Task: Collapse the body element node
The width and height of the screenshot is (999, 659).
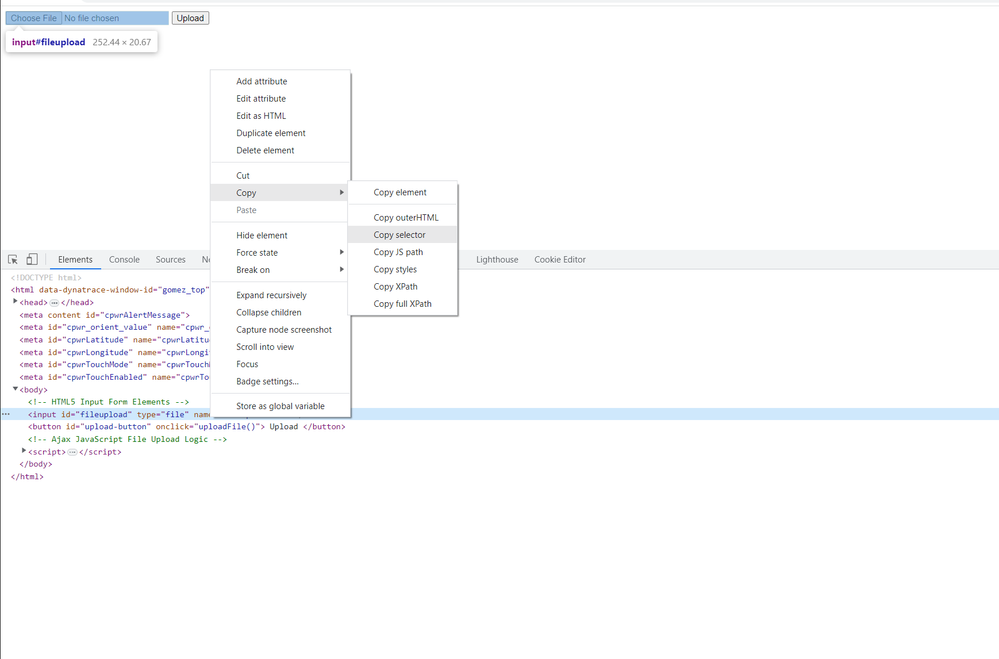Action: coord(15,389)
